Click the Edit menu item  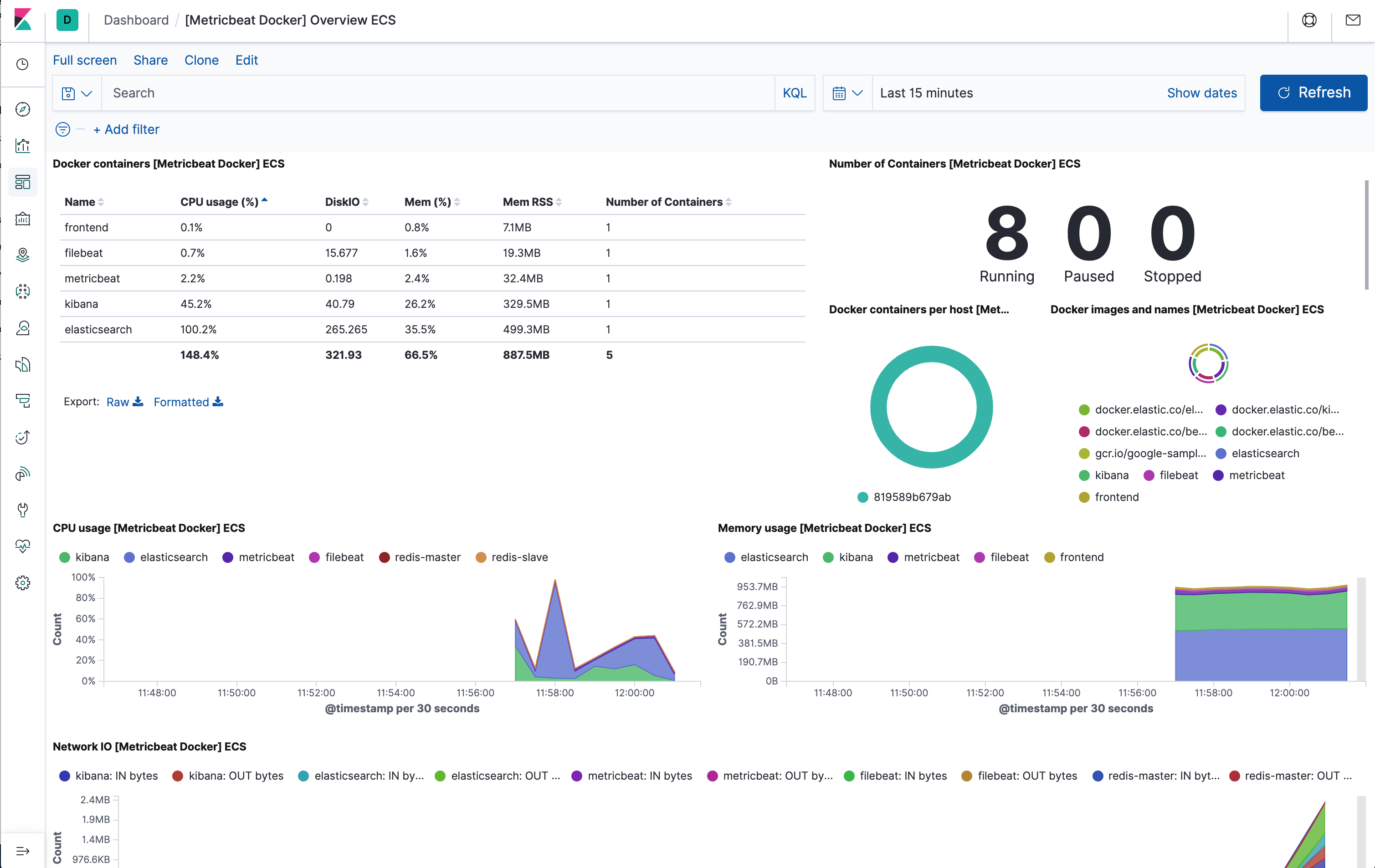pos(246,60)
